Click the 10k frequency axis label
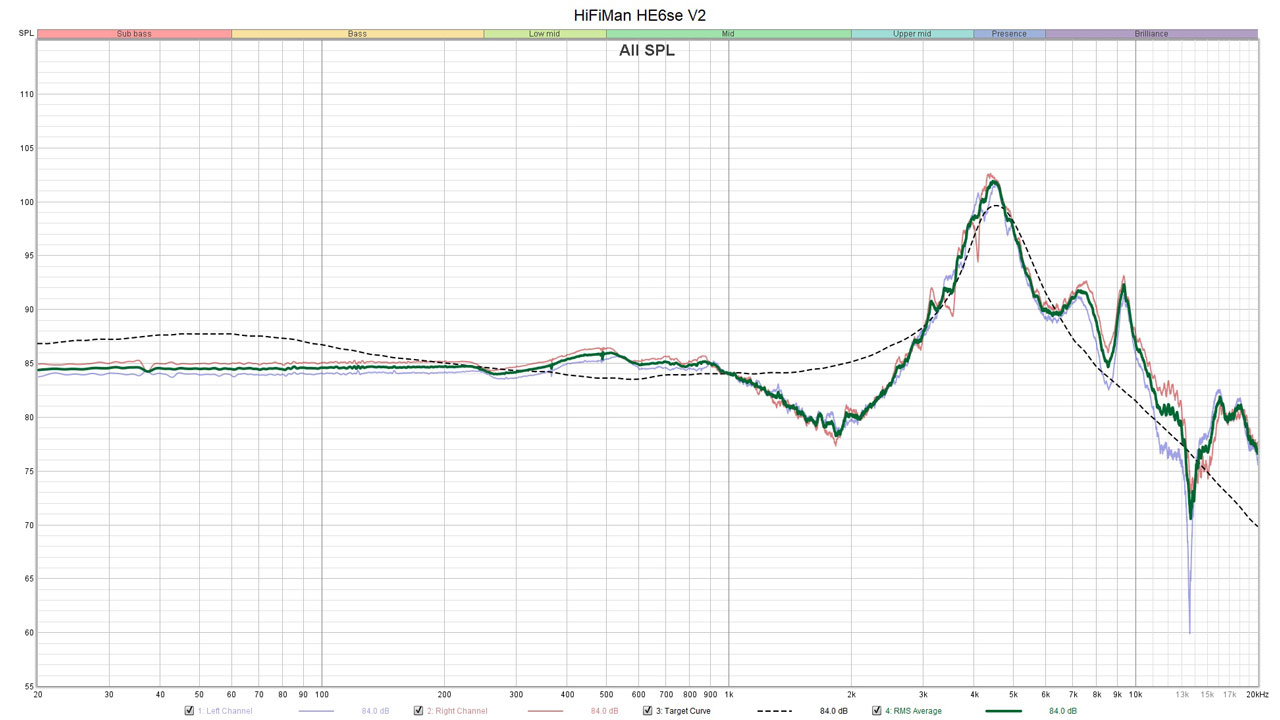 tap(1135, 694)
